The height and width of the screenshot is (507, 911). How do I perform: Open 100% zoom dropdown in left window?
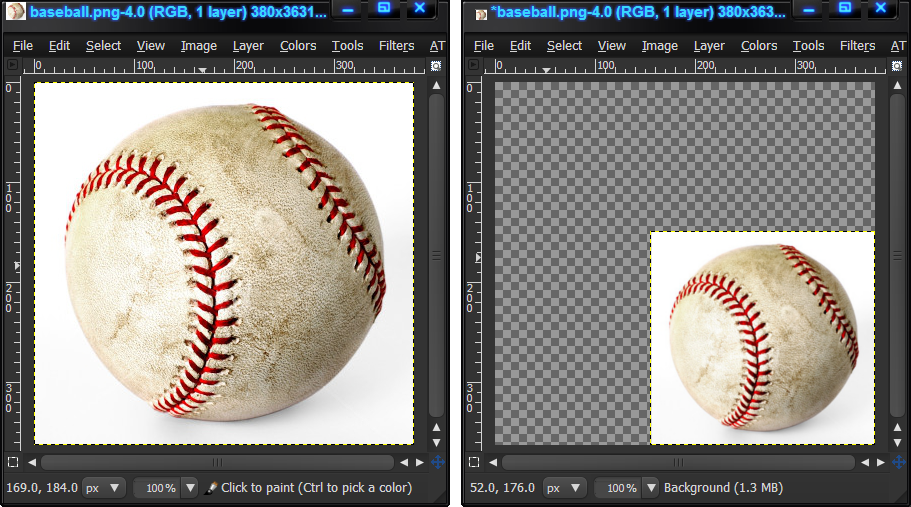[x=190, y=488]
